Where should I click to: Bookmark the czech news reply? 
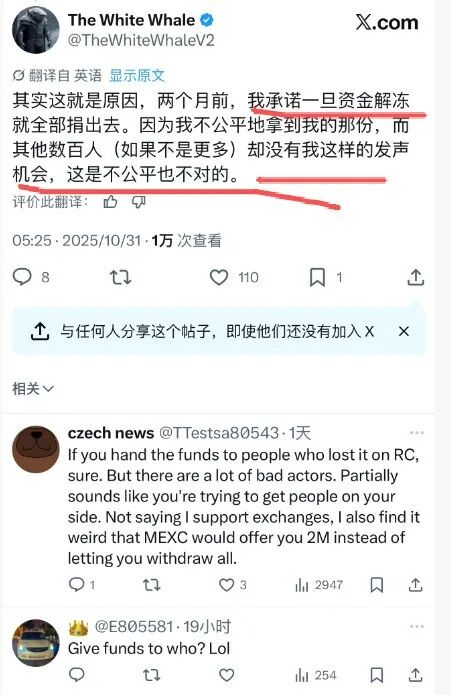[377, 585]
